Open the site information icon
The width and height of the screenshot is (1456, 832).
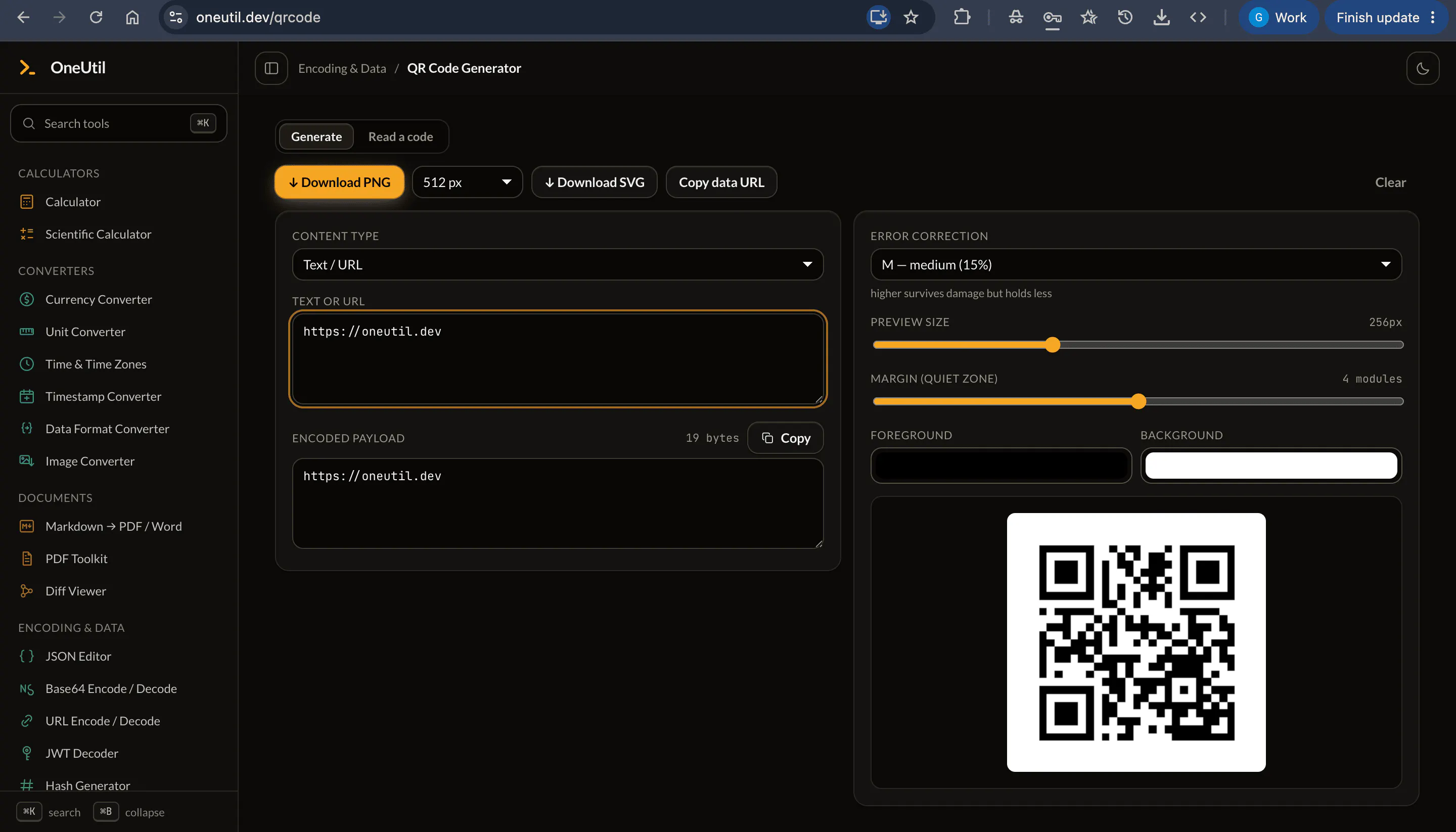point(176,17)
